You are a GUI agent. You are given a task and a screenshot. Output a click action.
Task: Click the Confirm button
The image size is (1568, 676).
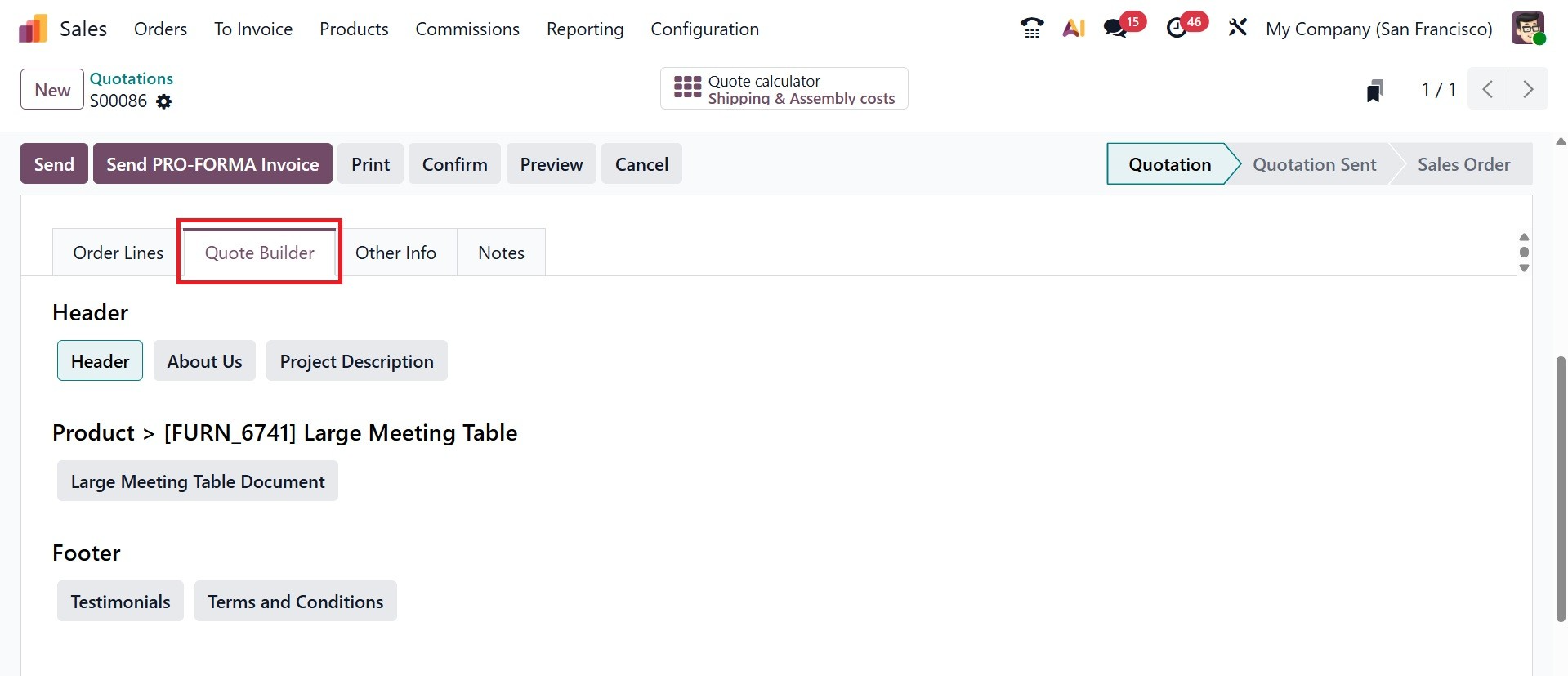(454, 164)
